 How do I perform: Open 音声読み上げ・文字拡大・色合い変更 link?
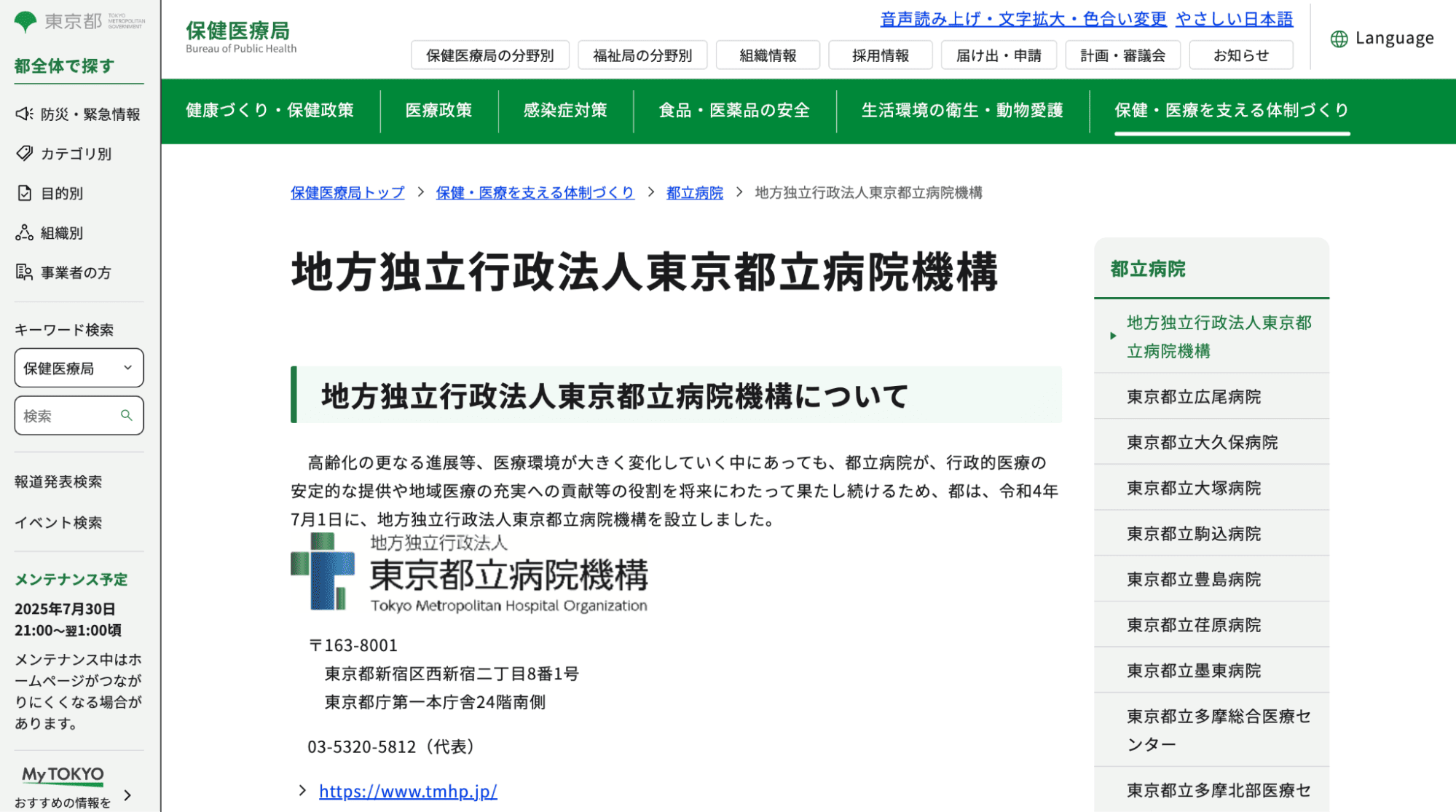tap(1023, 19)
